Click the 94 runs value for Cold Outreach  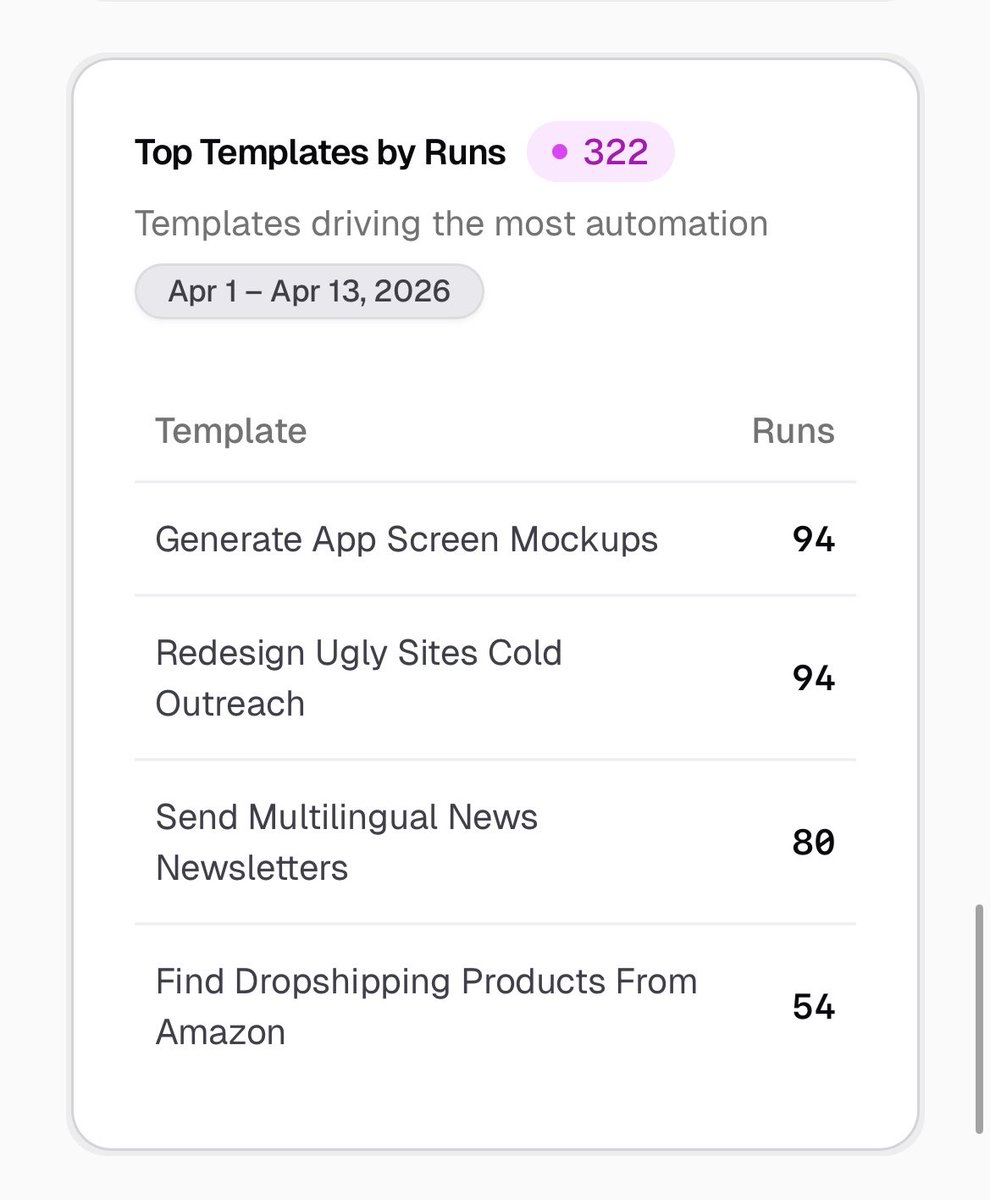814,679
